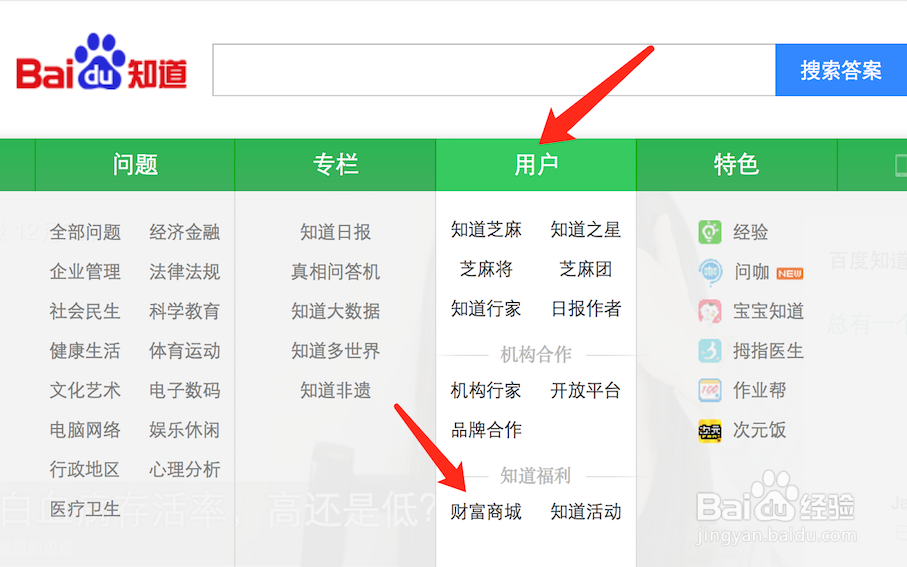Screen dimensions: 907x567
Task: Go to 心理分析 category
Action: [185, 469]
